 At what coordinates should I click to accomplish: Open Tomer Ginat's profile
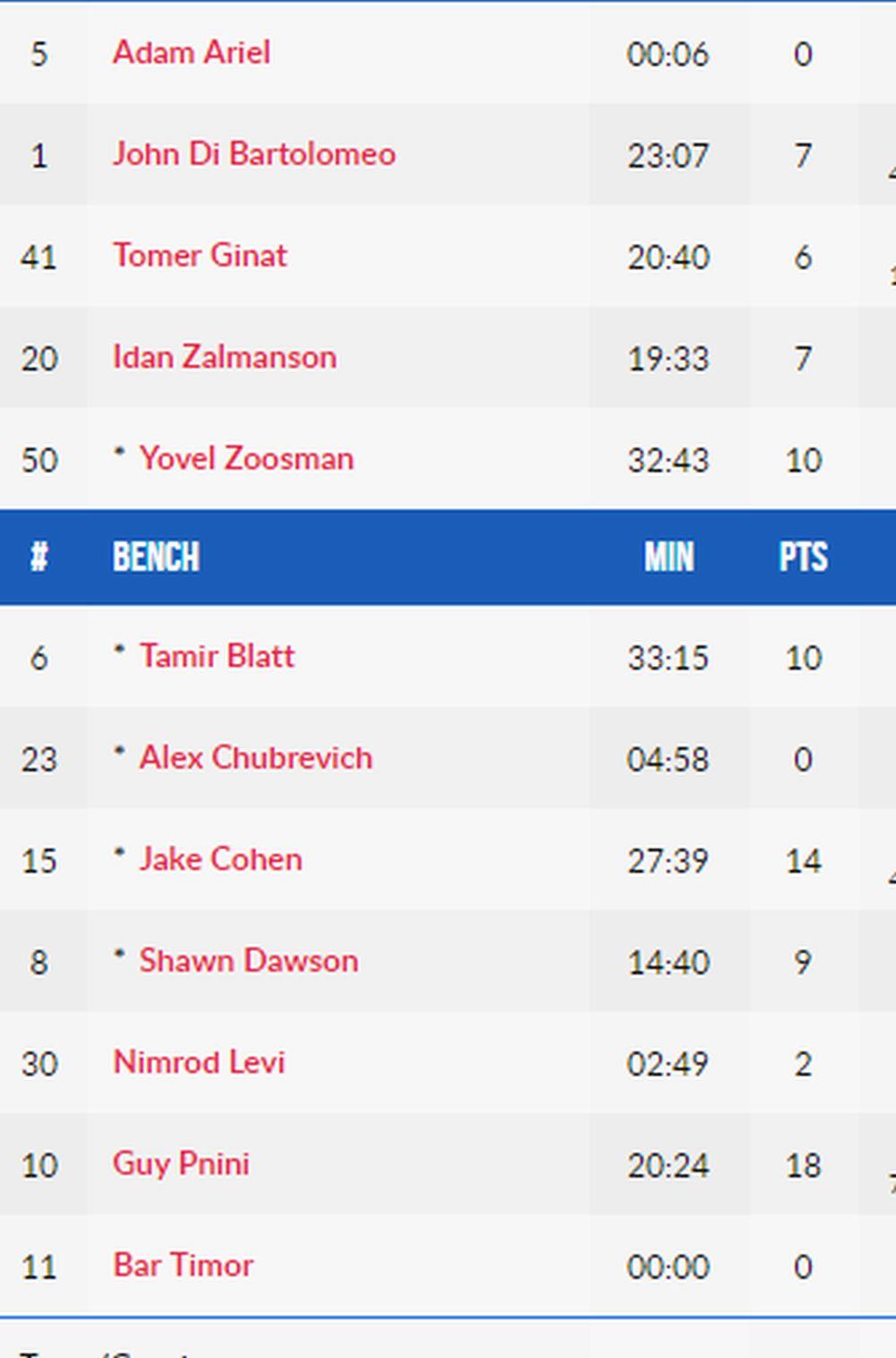pos(200,255)
